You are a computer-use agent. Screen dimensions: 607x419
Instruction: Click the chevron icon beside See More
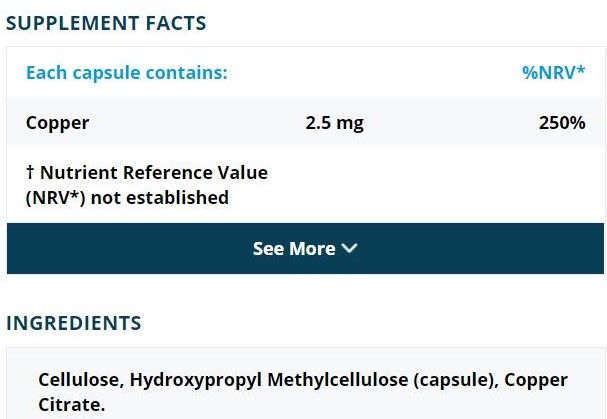[349, 249]
